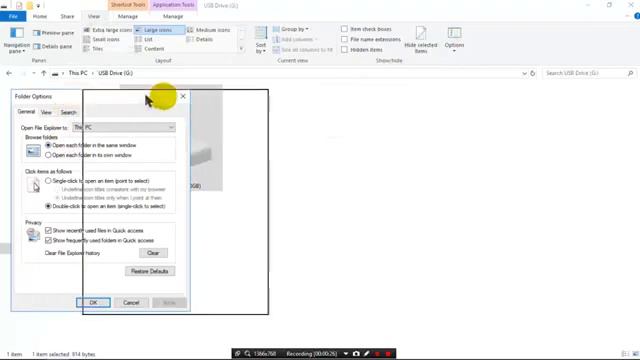Image resolution: width=640 pixels, height=360 pixels.
Task: Open recorder dropdown arrow beside timer
Action: pos(346,353)
